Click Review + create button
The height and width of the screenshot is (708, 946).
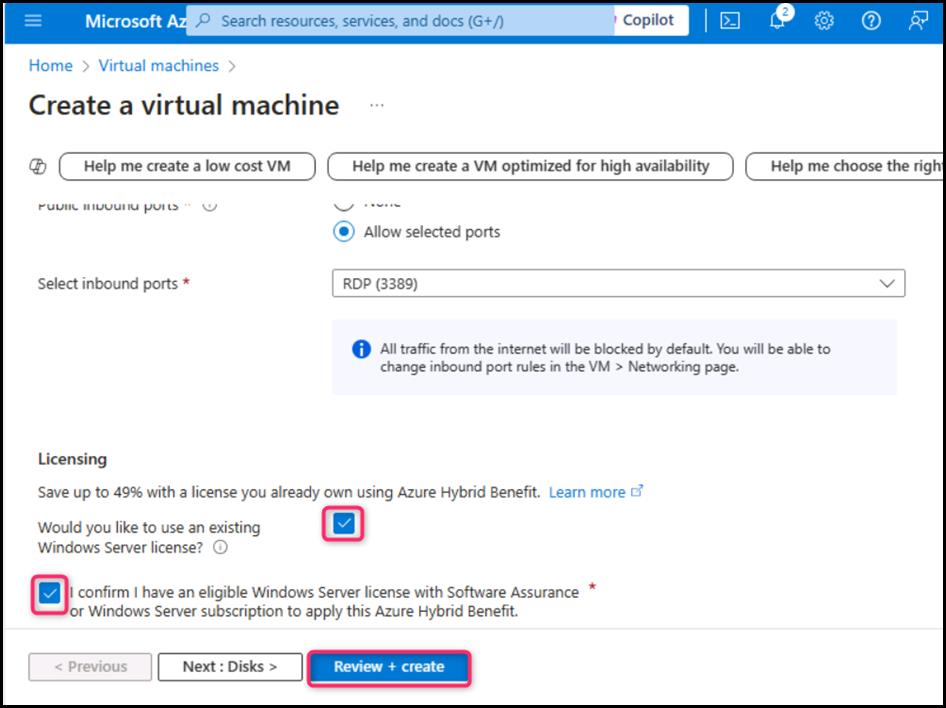389,667
